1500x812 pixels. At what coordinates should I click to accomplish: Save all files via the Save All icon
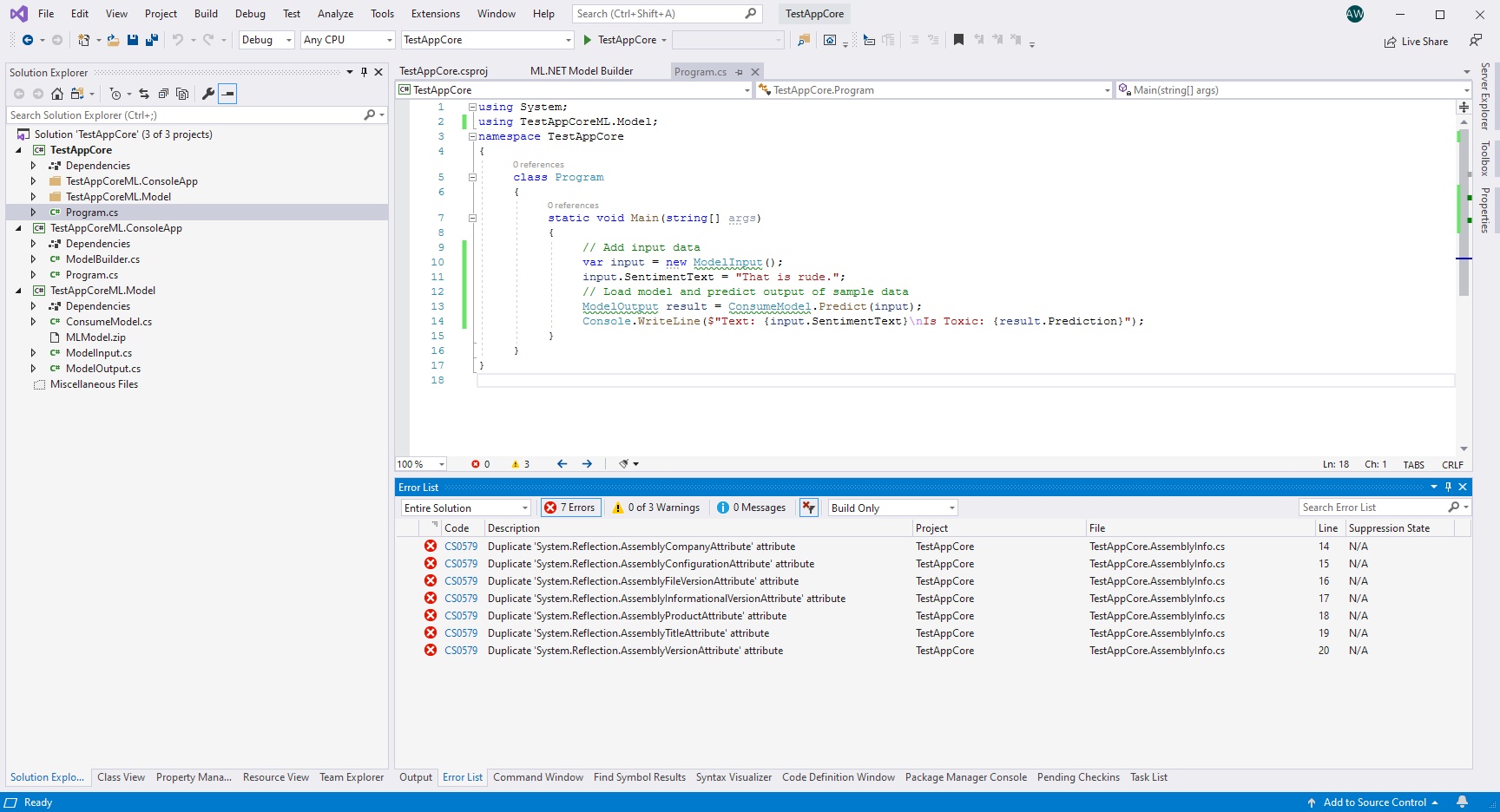(x=150, y=40)
